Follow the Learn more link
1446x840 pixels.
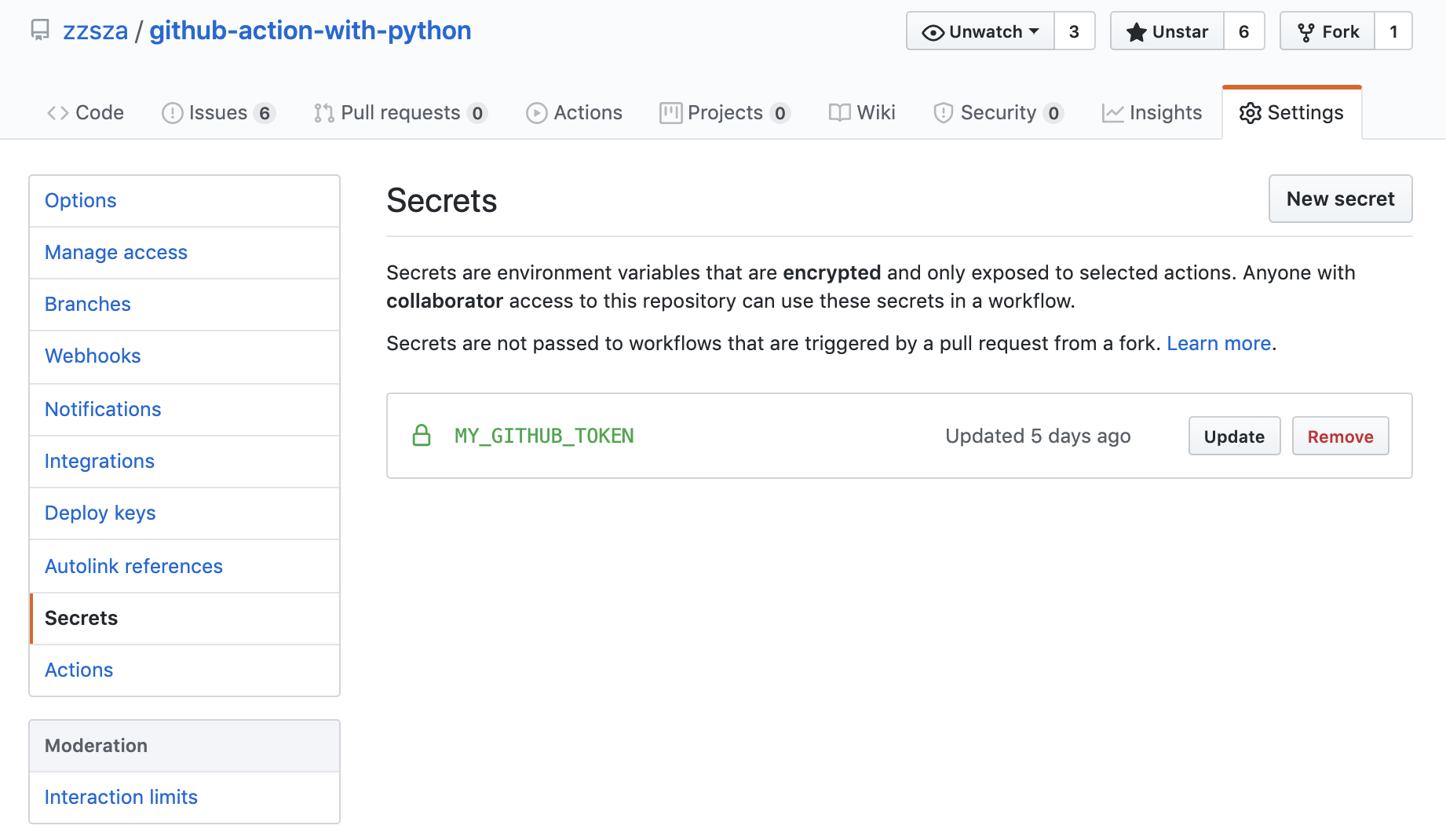tap(1218, 344)
